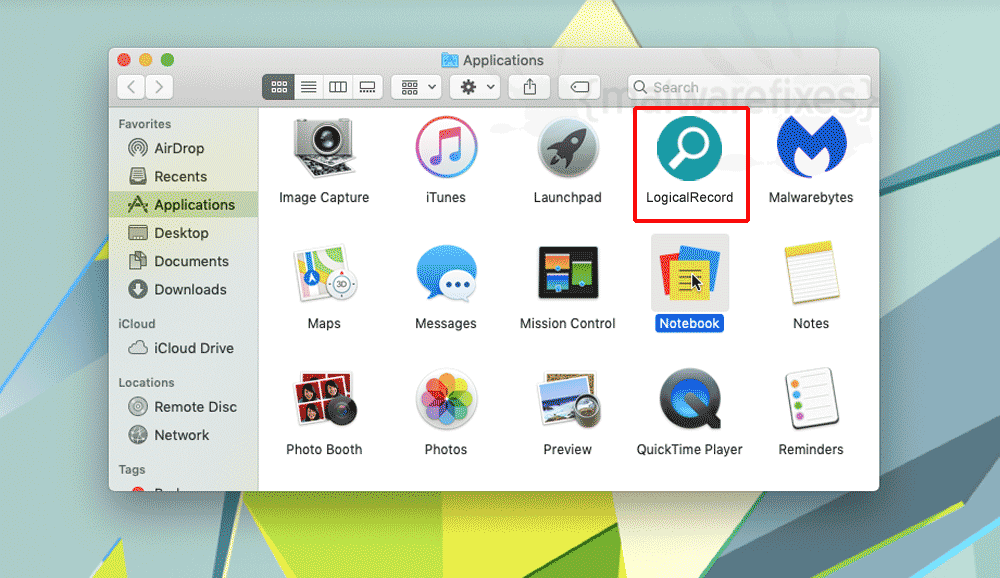Image resolution: width=1000 pixels, height=578 pixels.
Task: Click the "QuickTime Player" name label
Action: 689,450
